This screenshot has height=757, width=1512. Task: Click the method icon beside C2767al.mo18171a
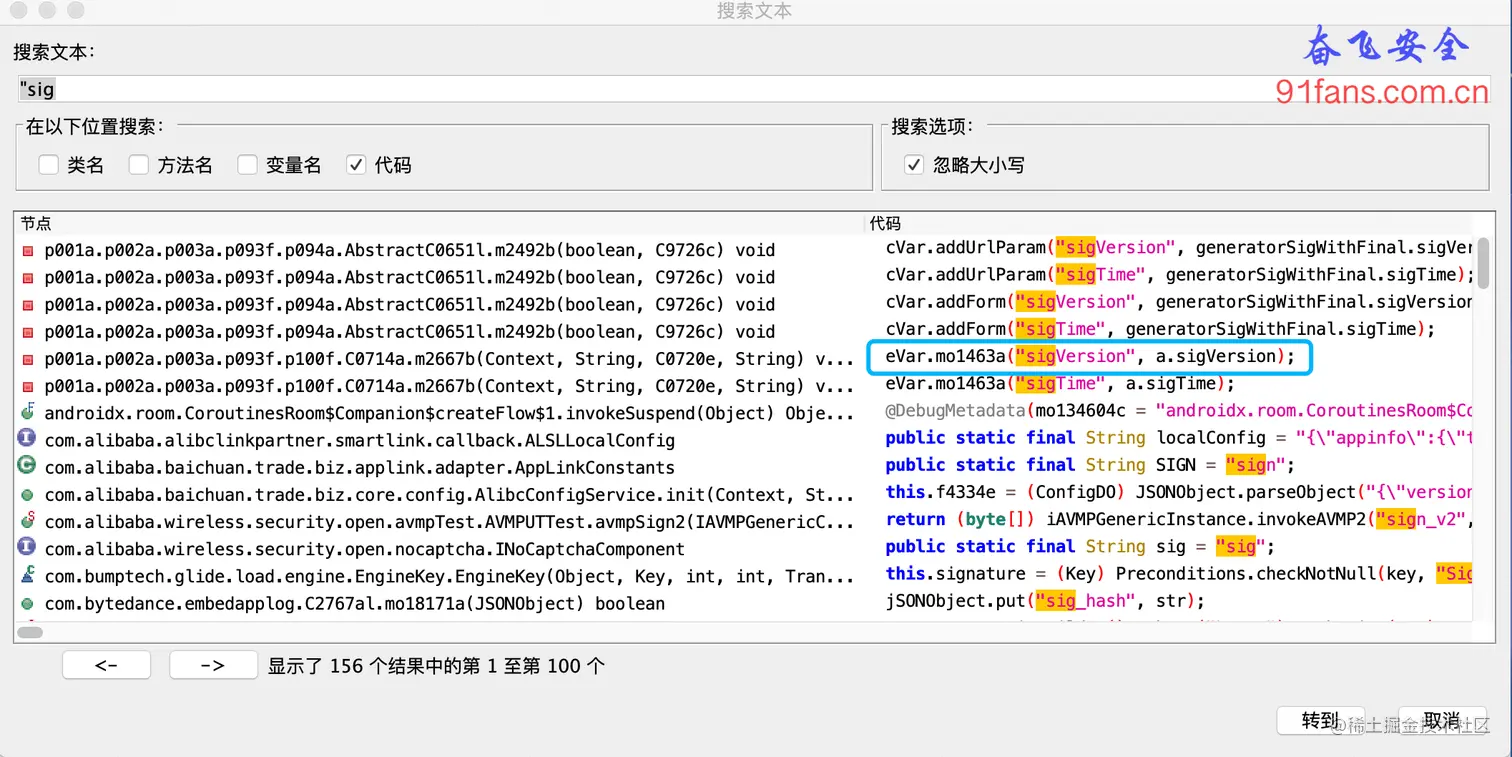point(27,604)
